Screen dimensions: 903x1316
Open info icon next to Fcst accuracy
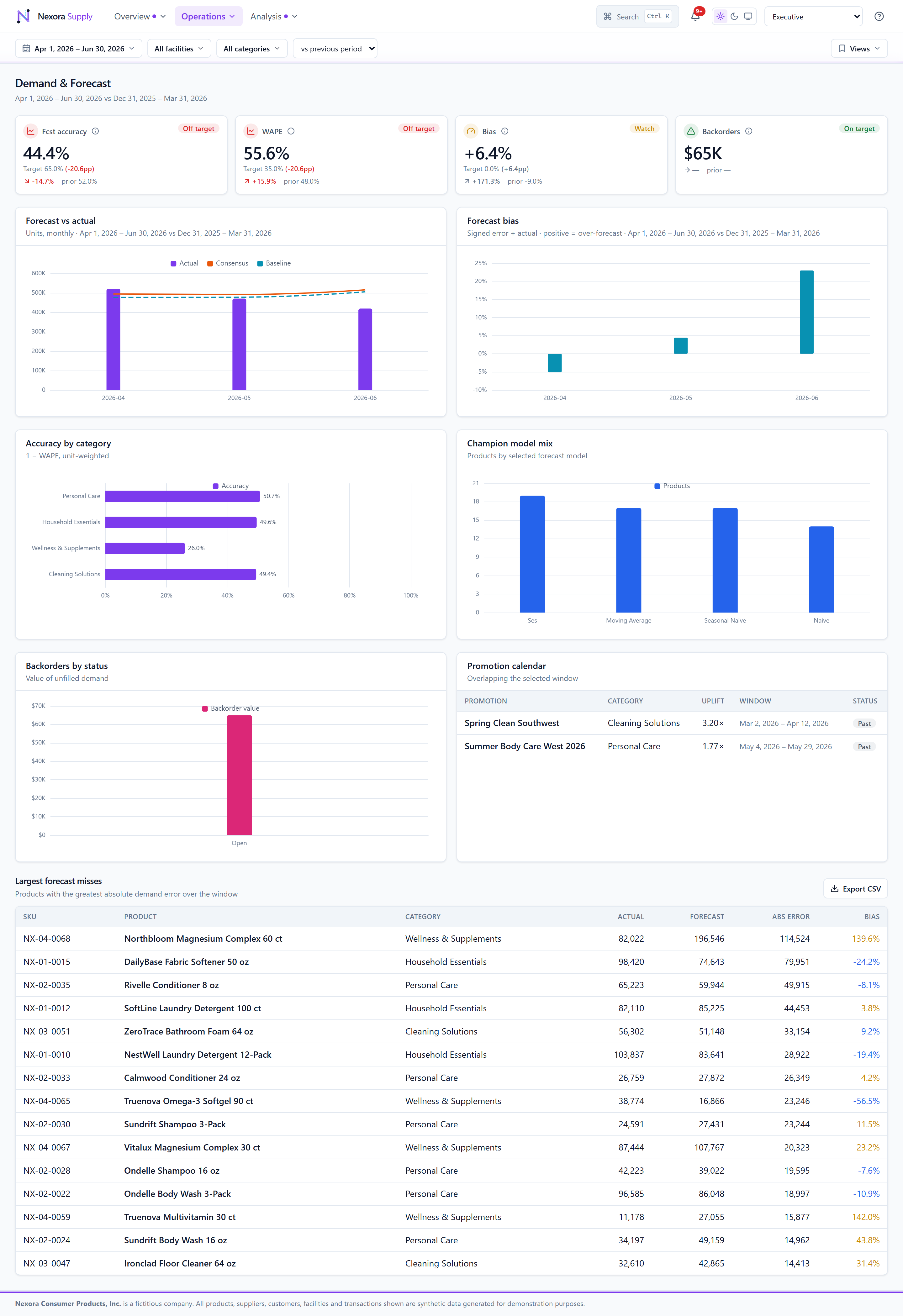click(x=95, y=131)
